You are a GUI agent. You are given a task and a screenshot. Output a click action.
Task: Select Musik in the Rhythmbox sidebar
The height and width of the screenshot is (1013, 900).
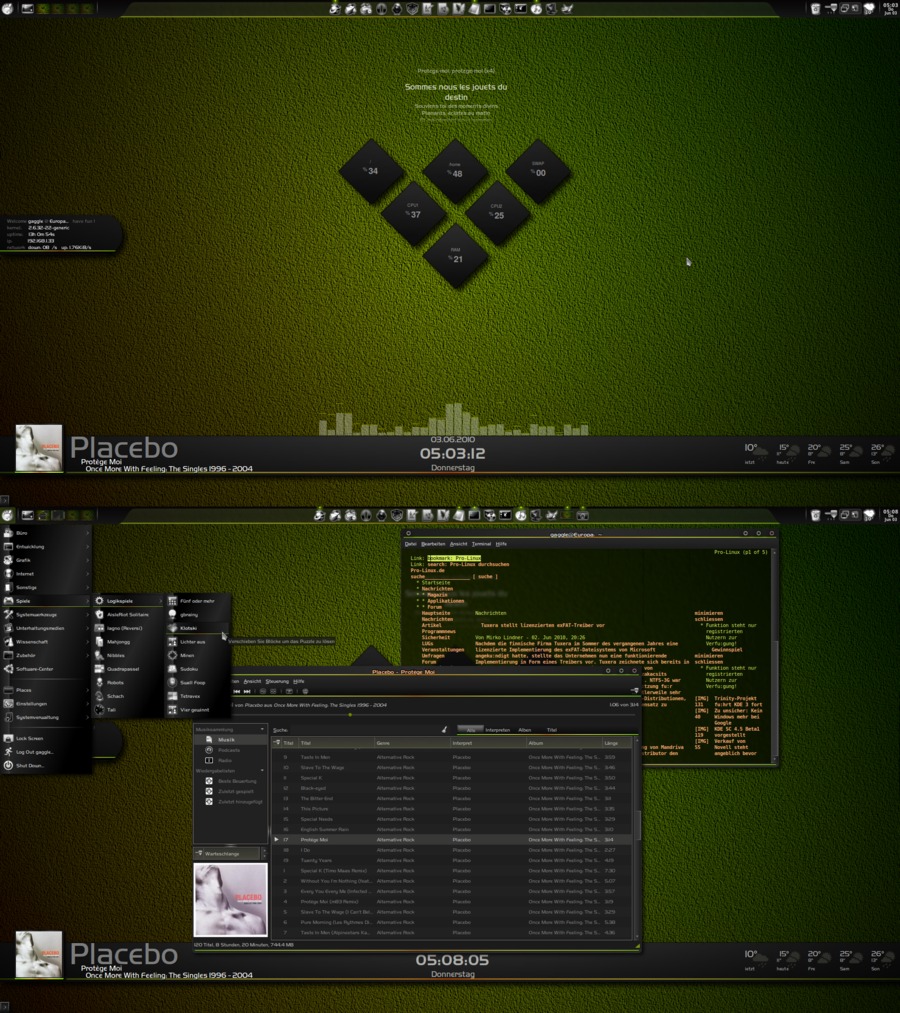pyautogui.click(x=231, y=740)
